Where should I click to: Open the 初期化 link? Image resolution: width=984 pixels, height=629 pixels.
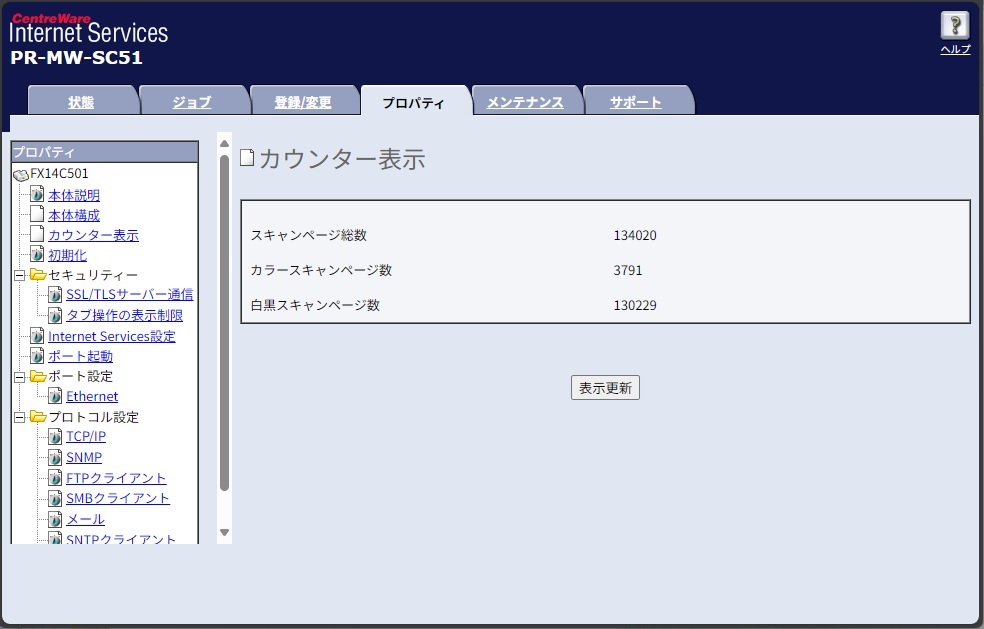click(68, 255)
